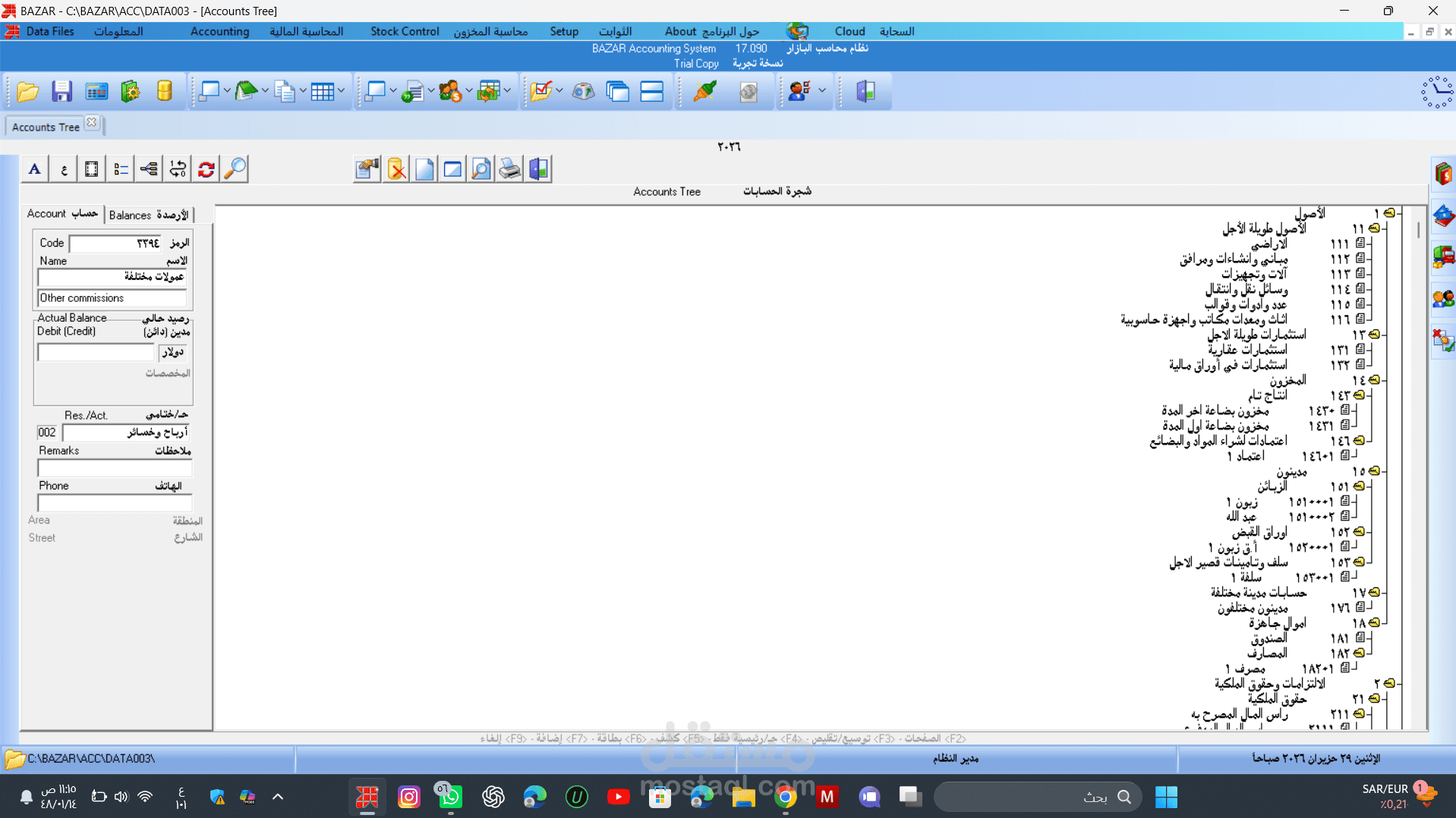Click the exit door icon in main toolbar
This screenshot has width=1456, height=818.
[865, 92]
